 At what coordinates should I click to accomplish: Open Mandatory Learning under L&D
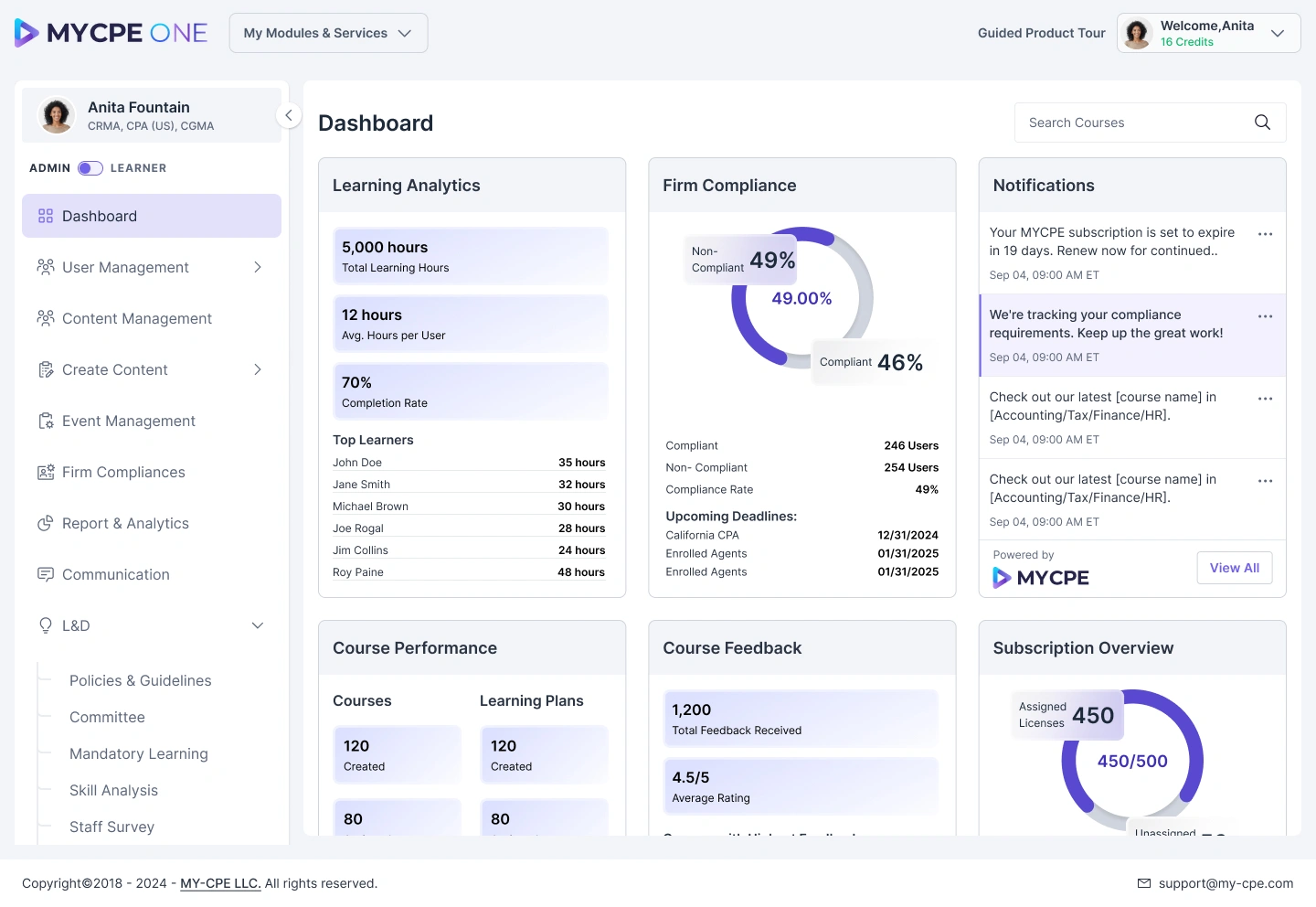[x=139, y=753]
